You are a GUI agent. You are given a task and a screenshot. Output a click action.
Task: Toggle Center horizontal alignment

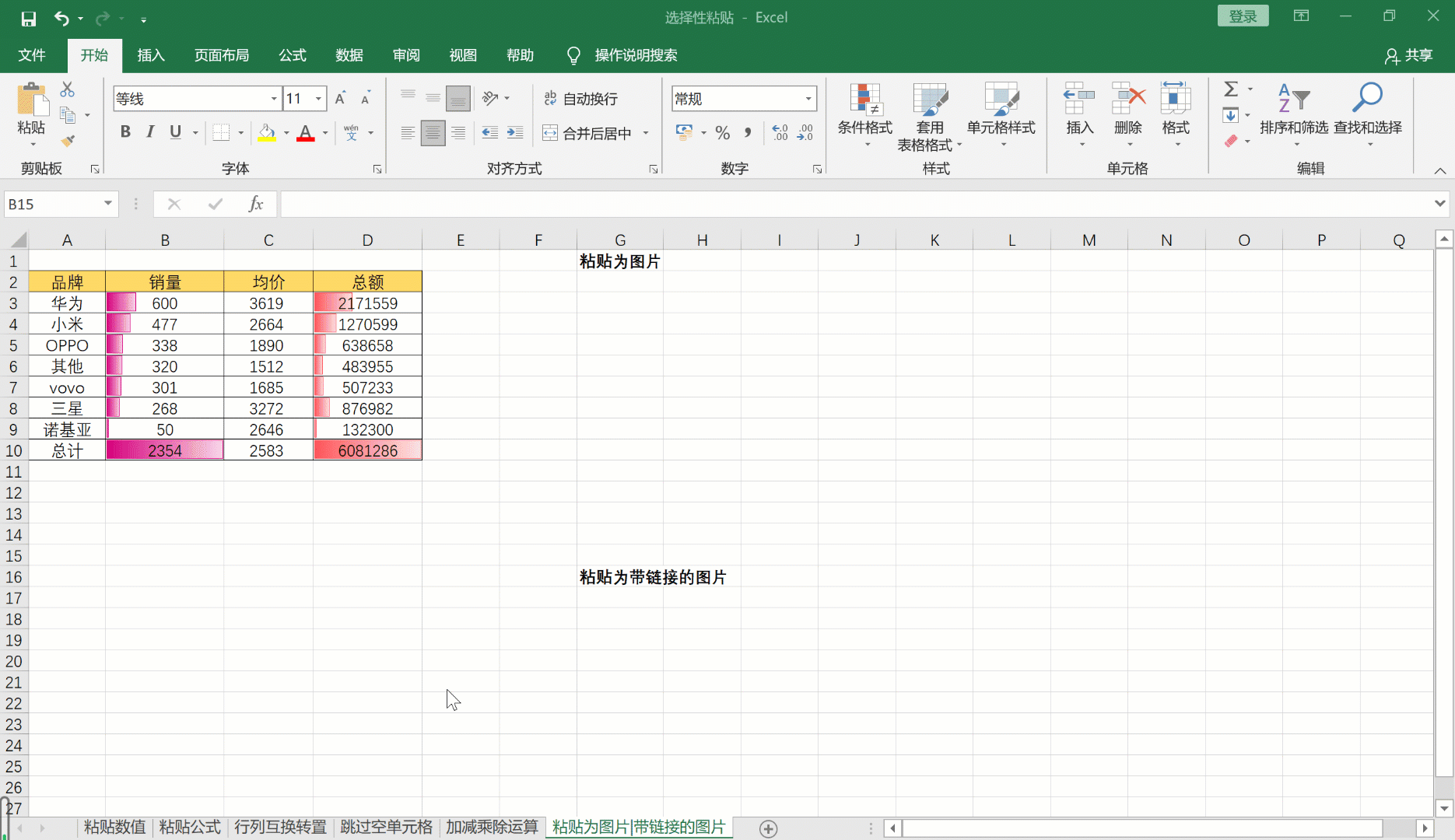[433, 133]
